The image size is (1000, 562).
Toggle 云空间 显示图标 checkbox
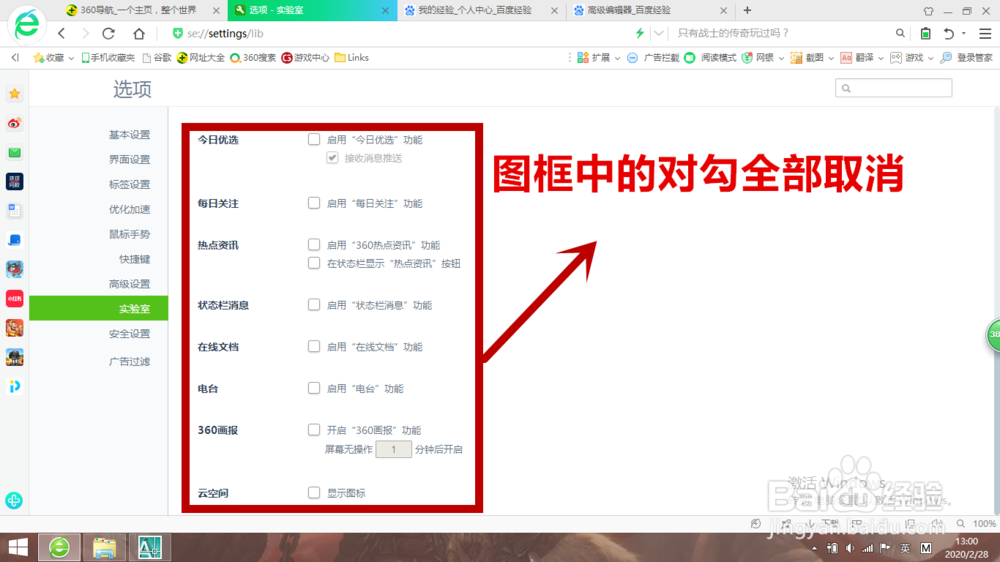[314, 492]
